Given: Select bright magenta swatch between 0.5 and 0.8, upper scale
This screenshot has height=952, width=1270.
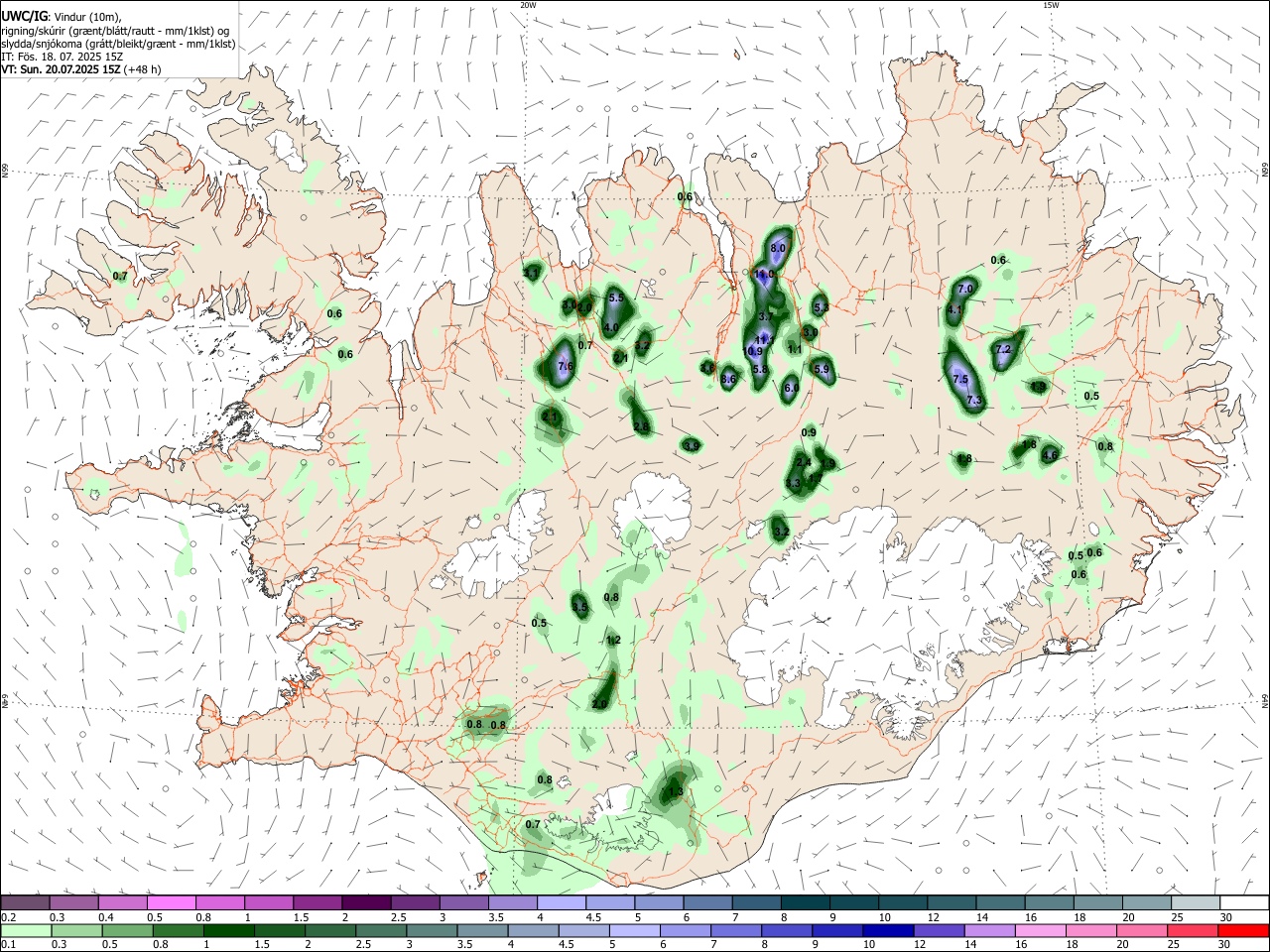Looking at the screenshot, I should 172,902.
